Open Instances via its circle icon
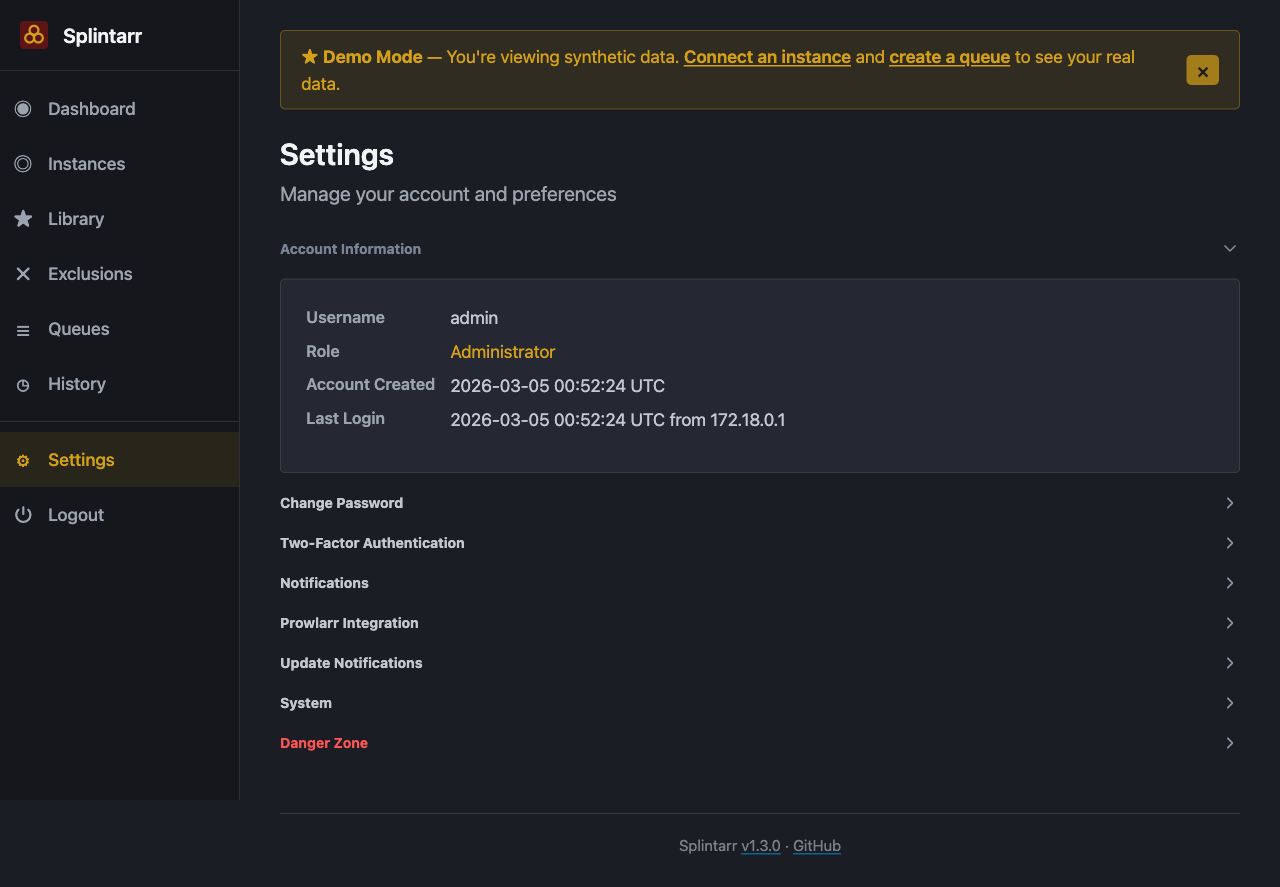The image size is (1280, 887). pyautogui.click(x=23, y=164)
